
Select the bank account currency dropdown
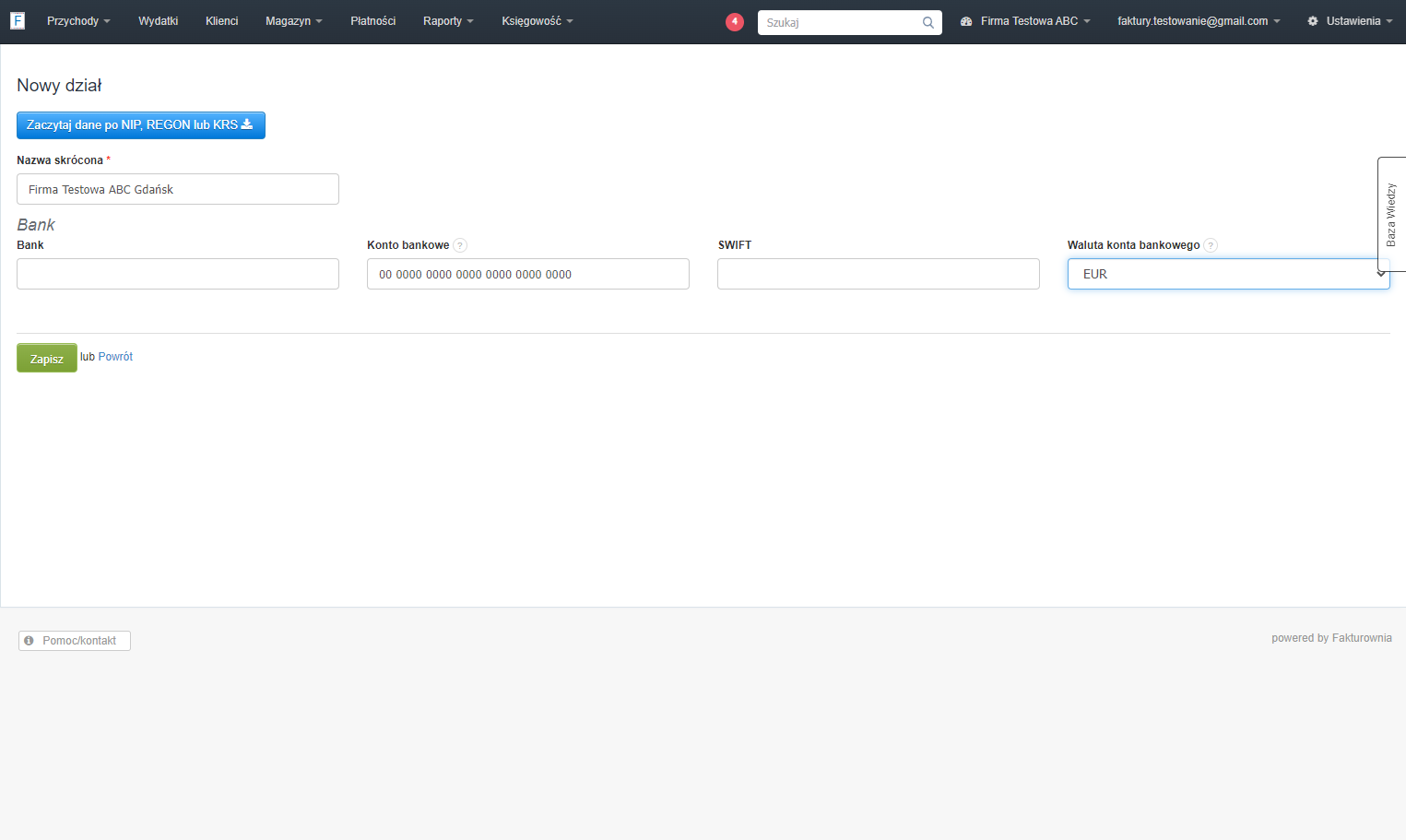coord(1228,274)
